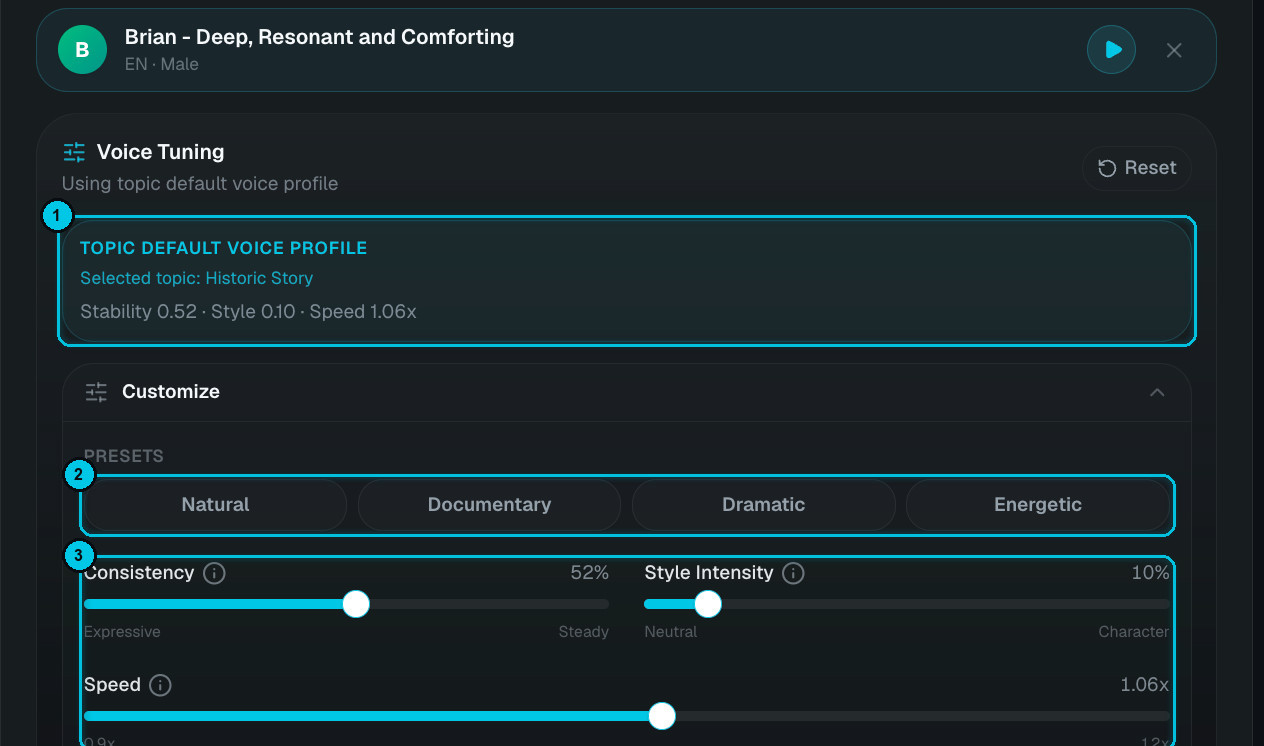Click the 'PRESETS' section label
Viewport: 1264px width, 746px height.
click(x=124, y=456)
